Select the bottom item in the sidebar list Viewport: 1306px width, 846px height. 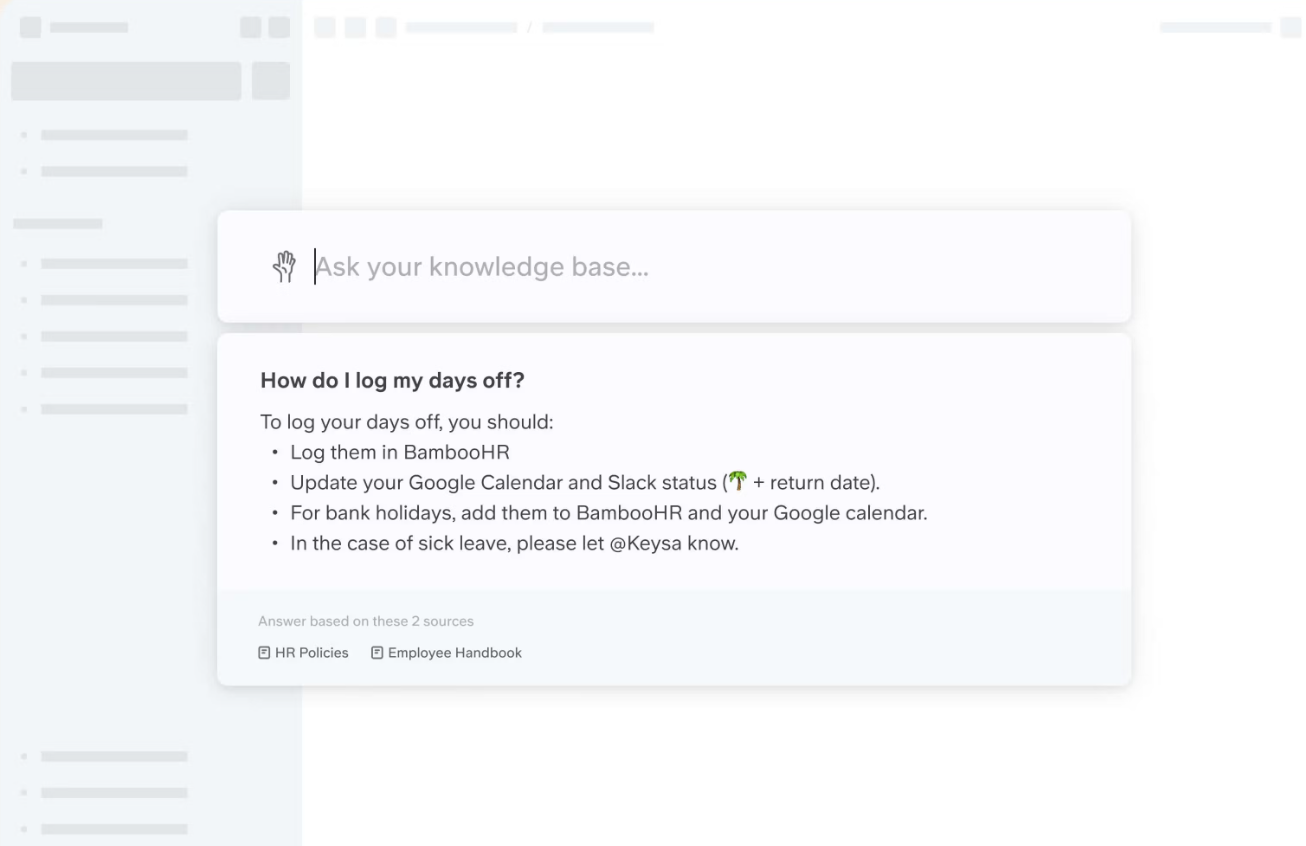click(x=114, y=828)
